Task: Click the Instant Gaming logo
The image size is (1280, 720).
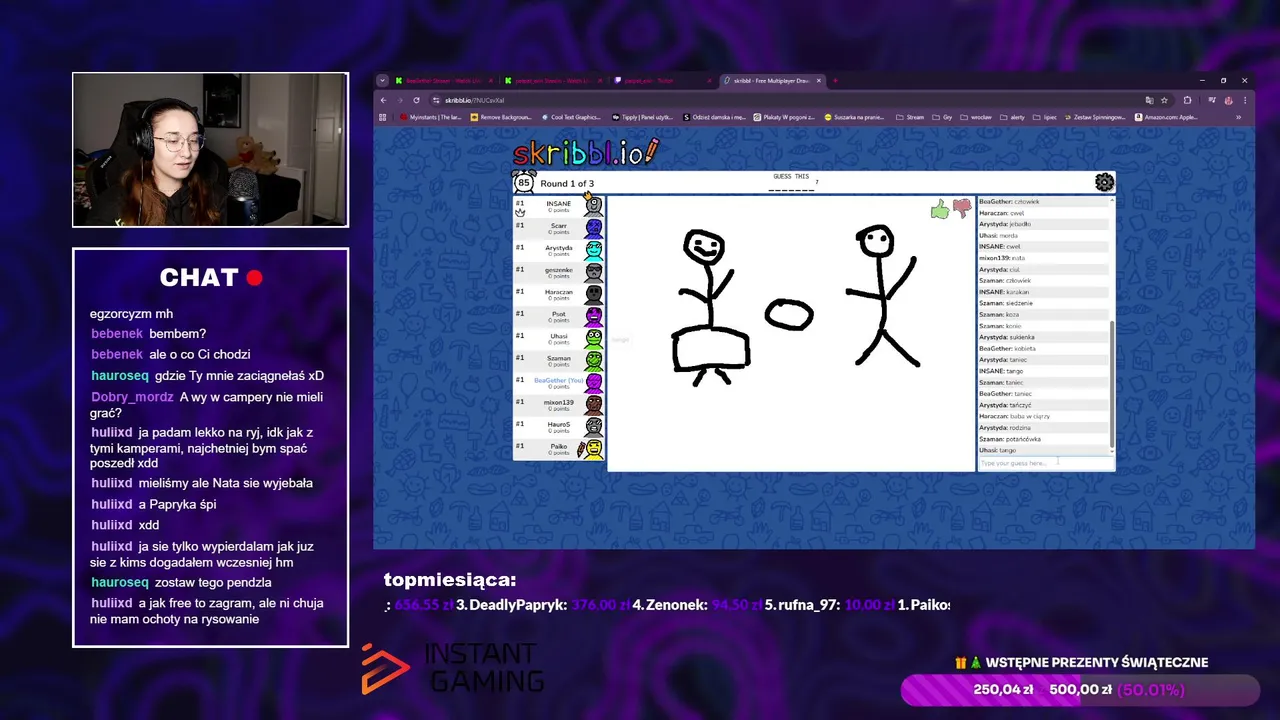Action: (x=452, y=668)
